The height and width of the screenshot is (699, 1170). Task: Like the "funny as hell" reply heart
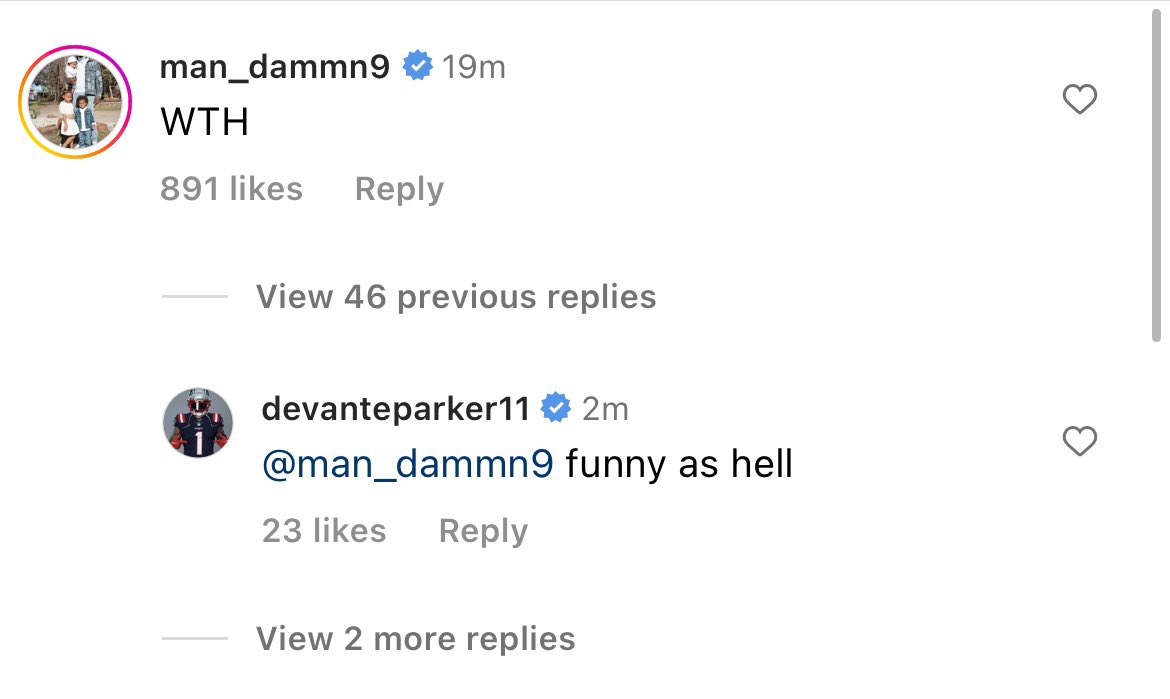1079,441
